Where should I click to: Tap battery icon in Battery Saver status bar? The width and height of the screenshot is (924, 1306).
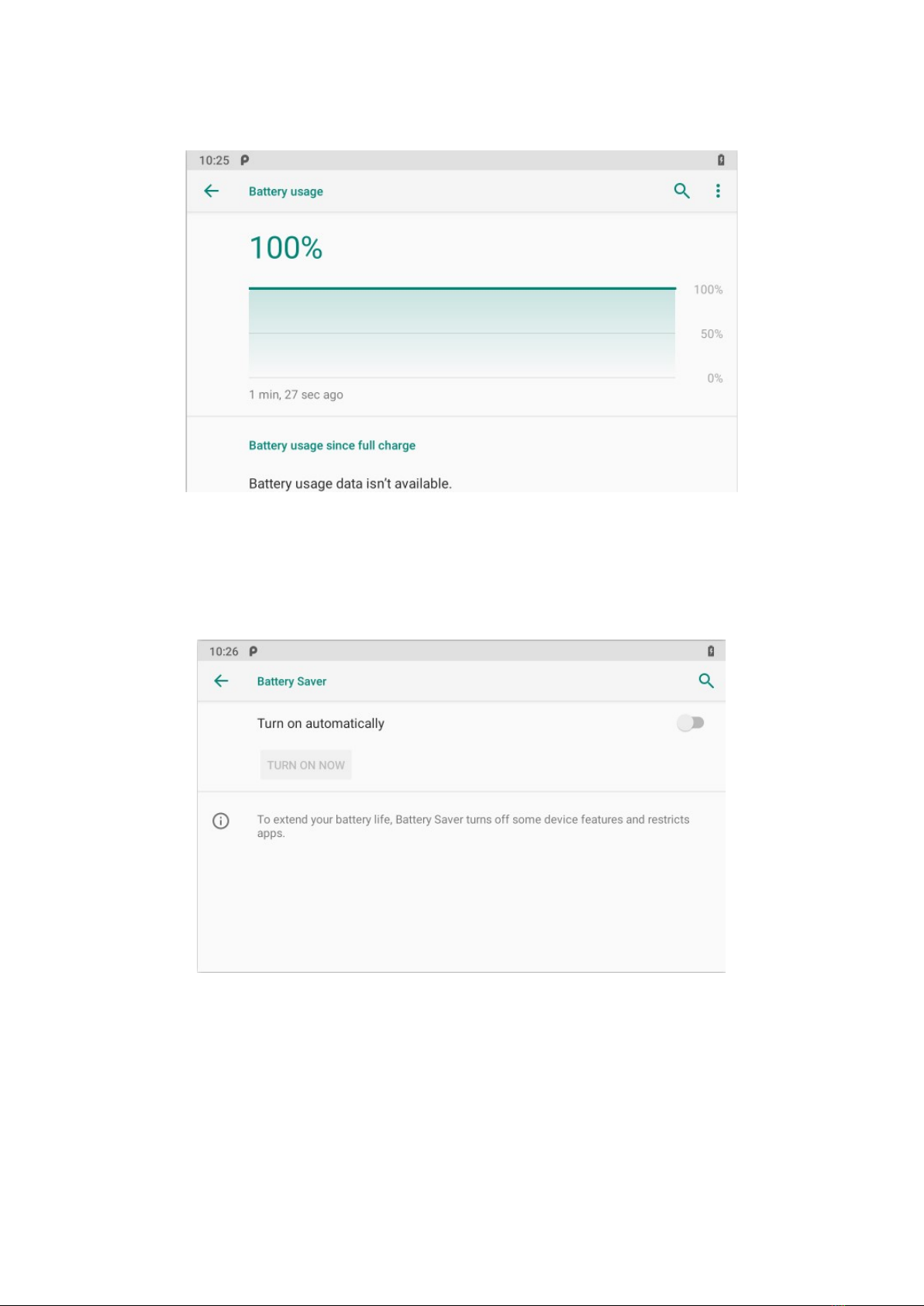click(711, 651)
